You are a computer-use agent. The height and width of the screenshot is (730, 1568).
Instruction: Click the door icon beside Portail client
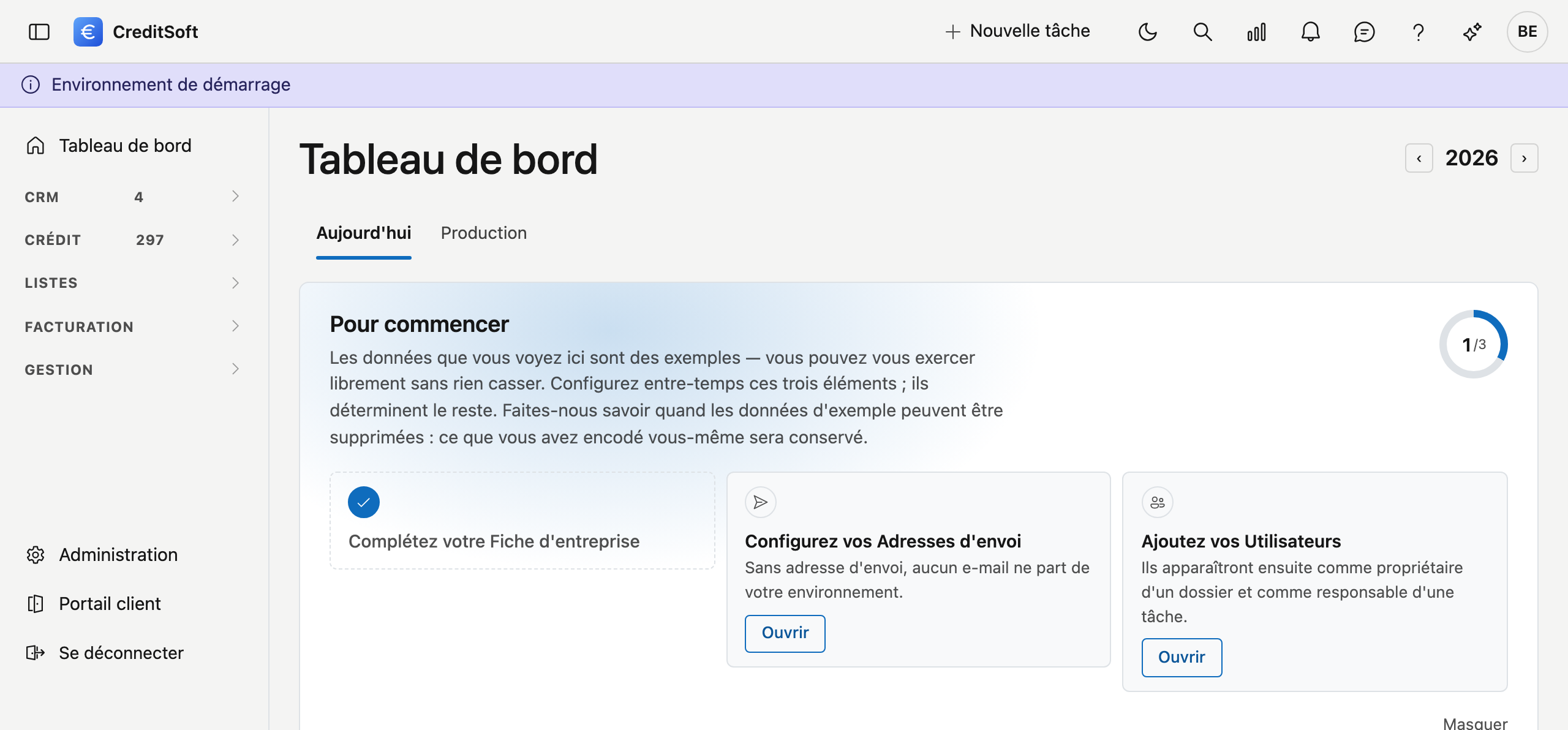coord(36,604)
